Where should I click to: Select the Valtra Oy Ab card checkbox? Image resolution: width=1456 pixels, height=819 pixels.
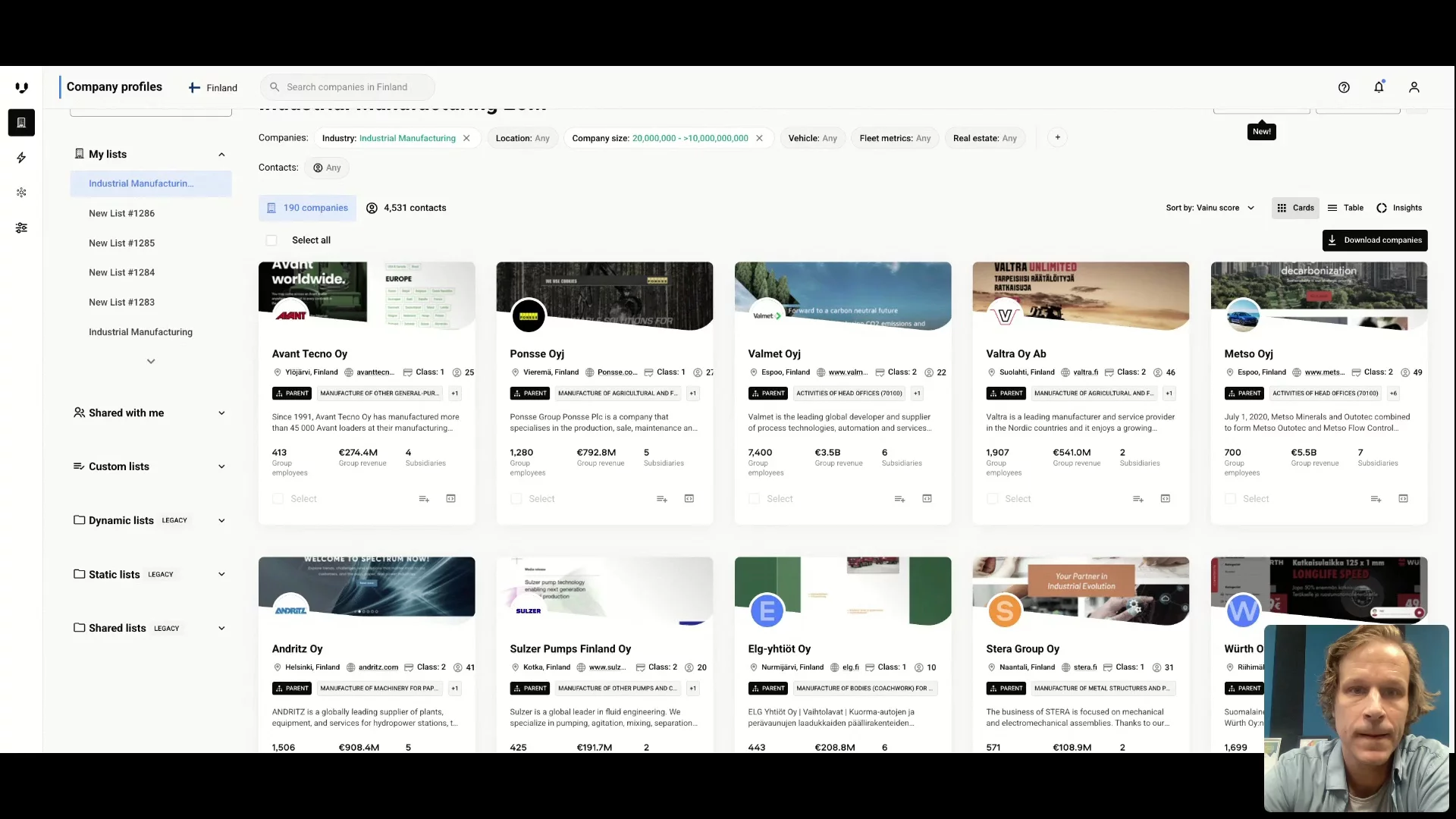992,499
